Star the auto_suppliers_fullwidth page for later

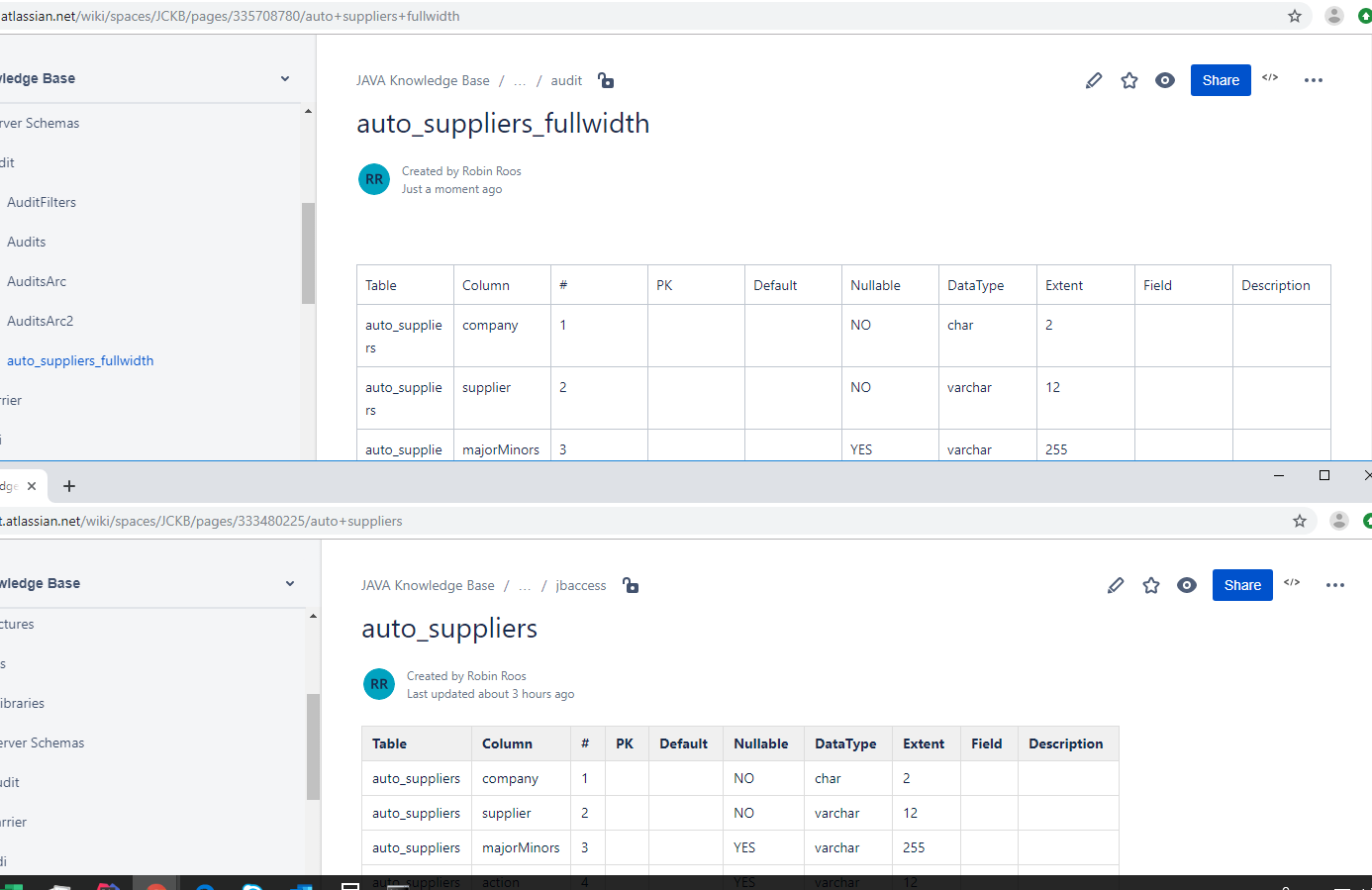(1129, 80)
